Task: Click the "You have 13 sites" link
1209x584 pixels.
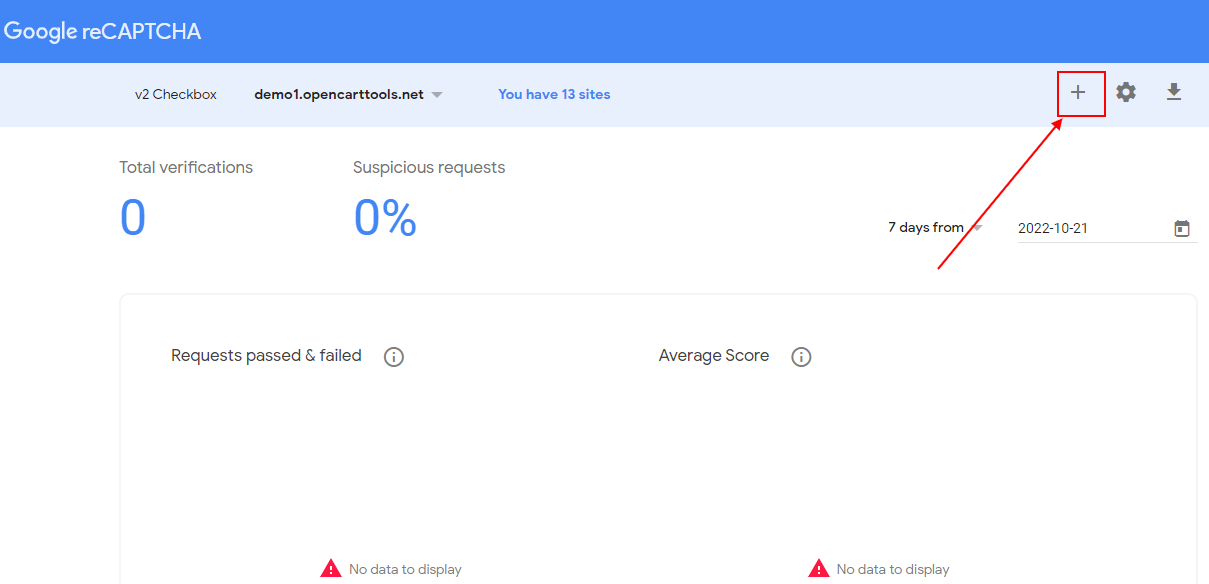Action: pos(554,95)
